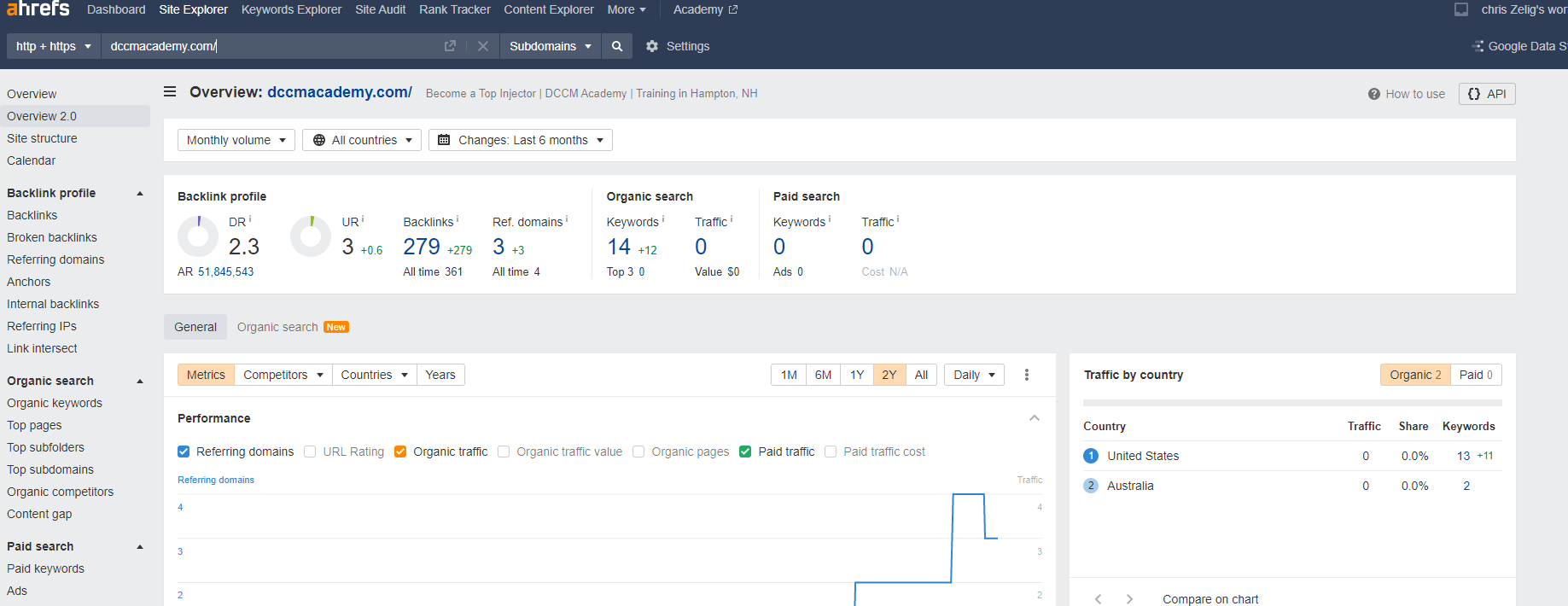Viewport: 1568px width, 606px height.
Task: Open the chart's three-dot options menu
Action: [x=1027, y=375]
